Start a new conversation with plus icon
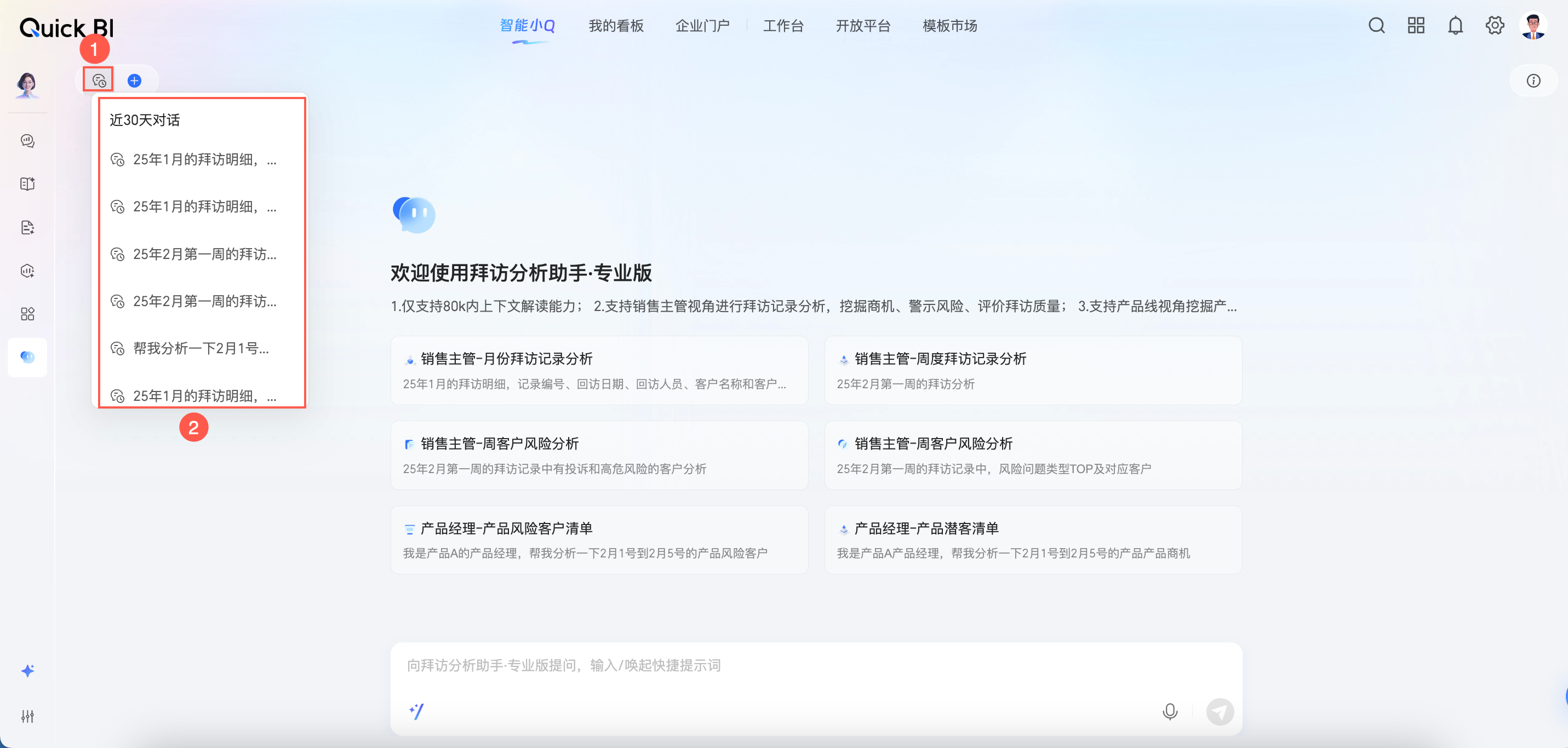 tap(135, 80)
